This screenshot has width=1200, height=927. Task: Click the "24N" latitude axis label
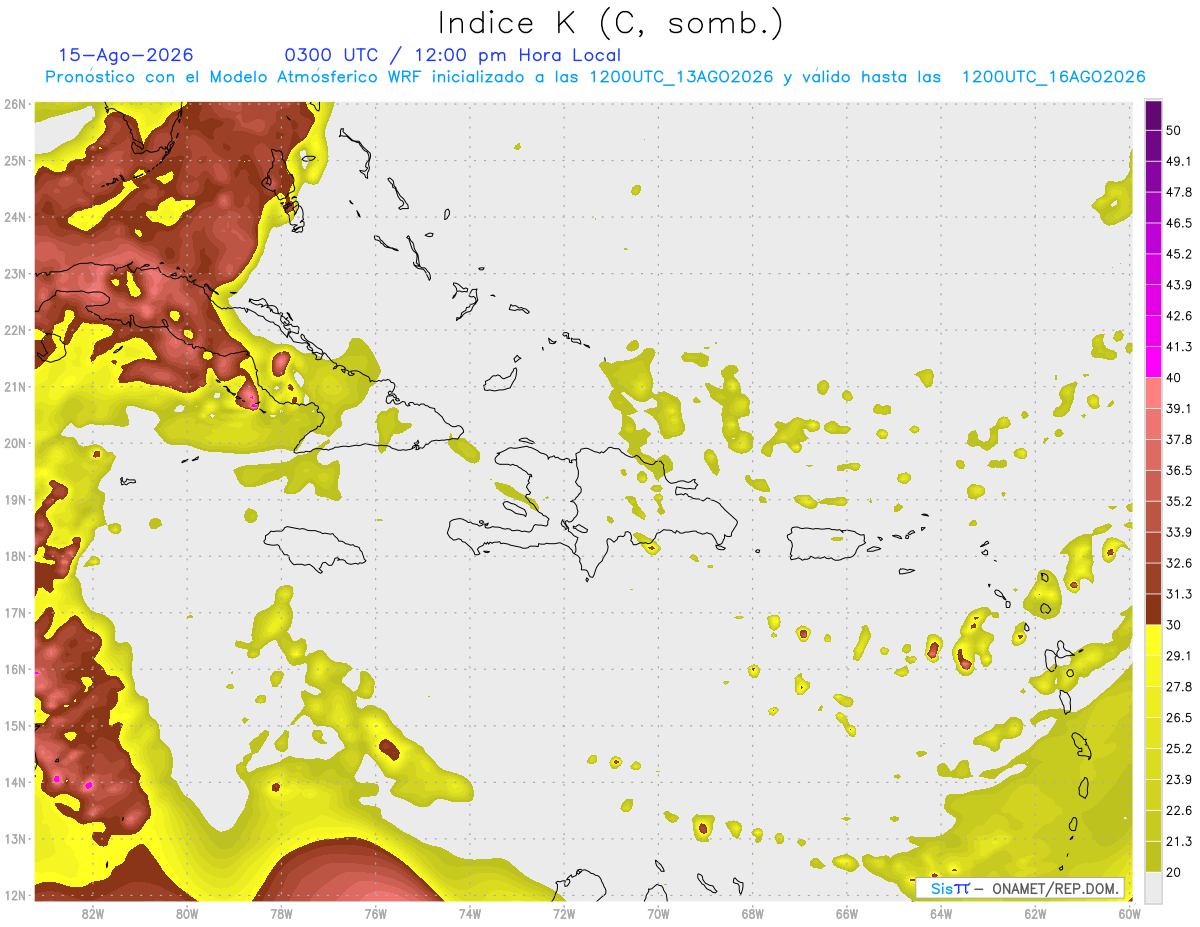coord(15,217)
